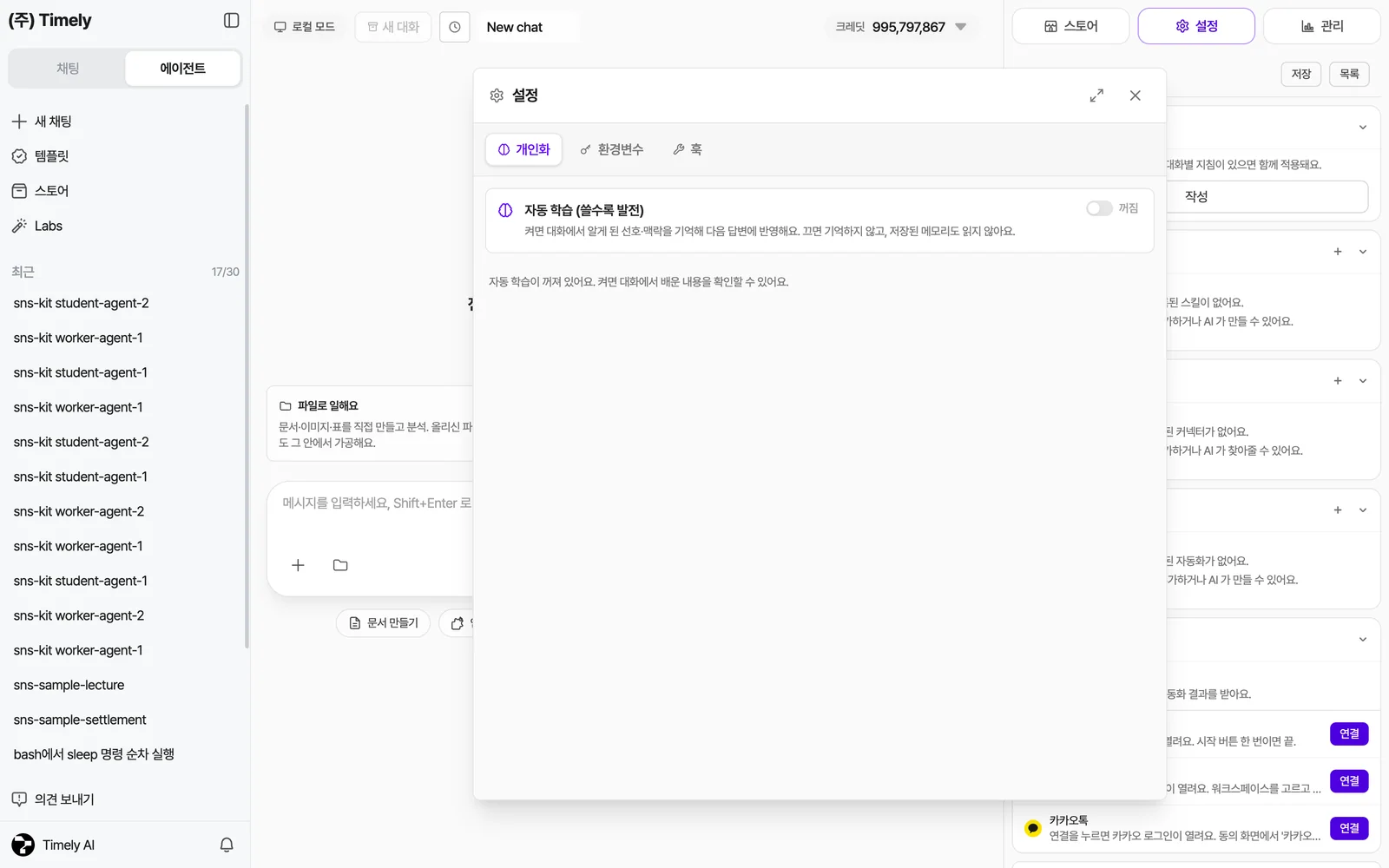1389x868 pixels.
Task: Open bash에서 sleep 명령 순차 실행 chat
Action: tap(94, 755)
